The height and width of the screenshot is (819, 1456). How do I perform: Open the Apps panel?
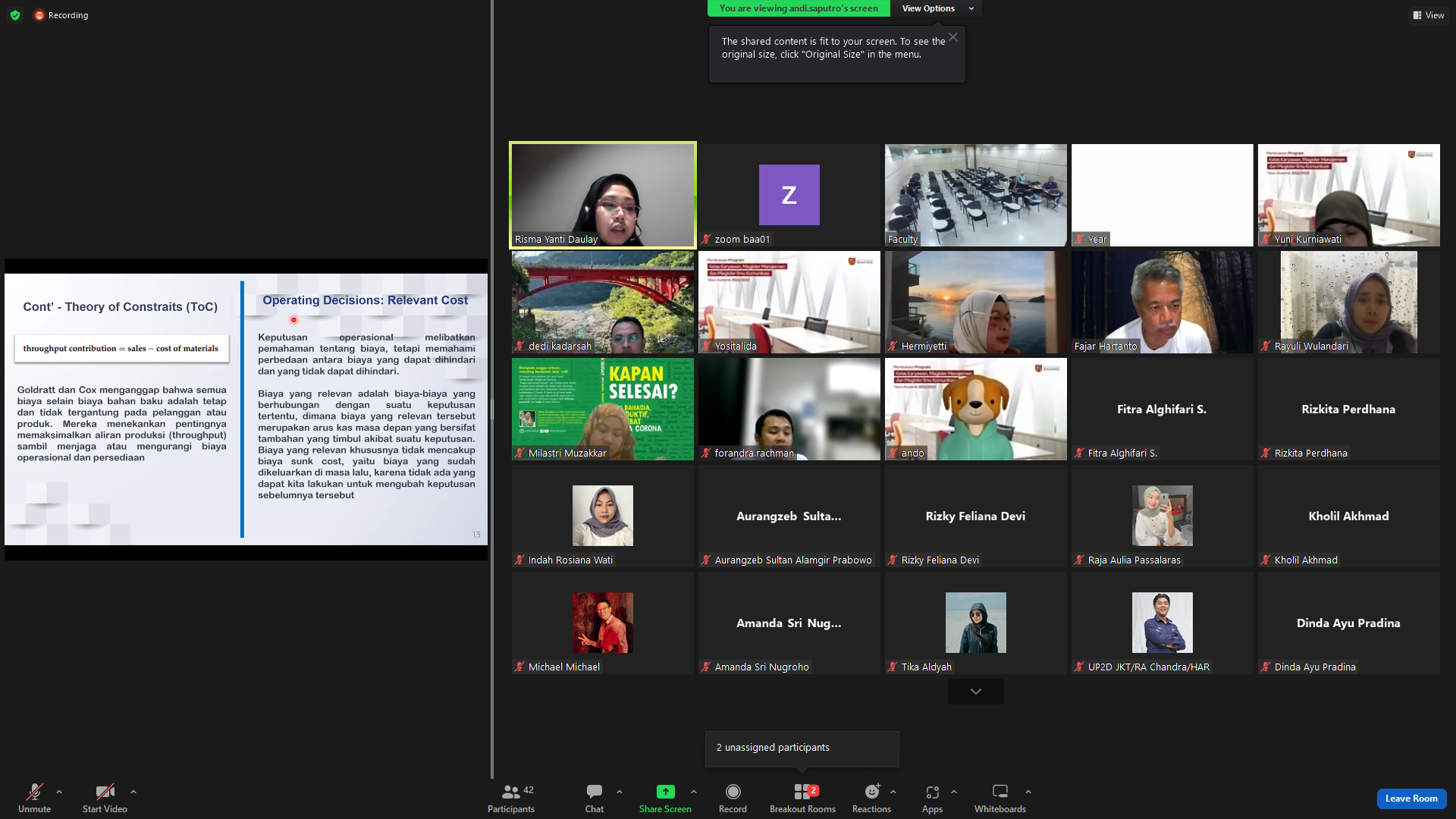933,799
